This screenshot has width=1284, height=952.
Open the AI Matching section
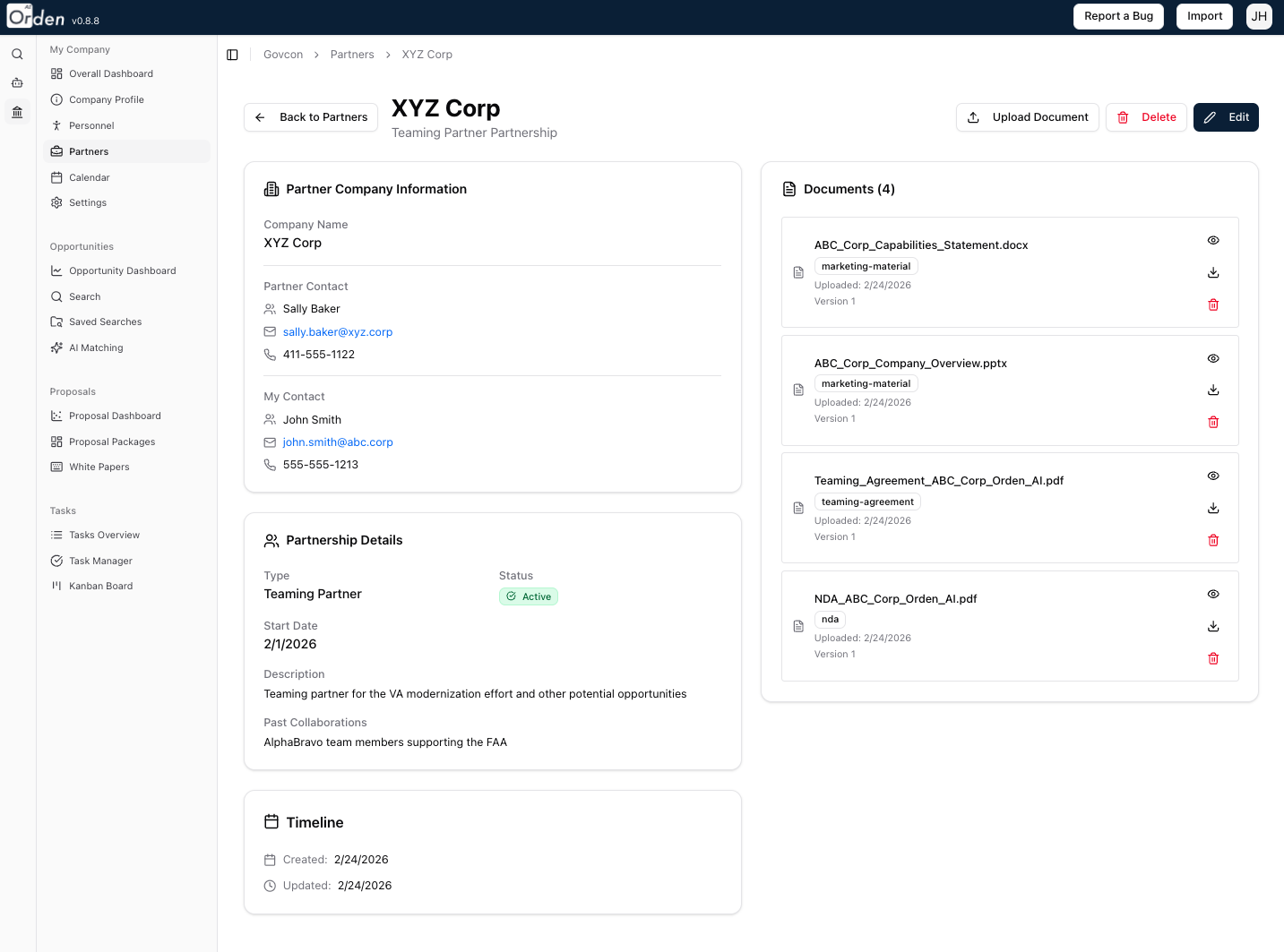click(94, 347)
